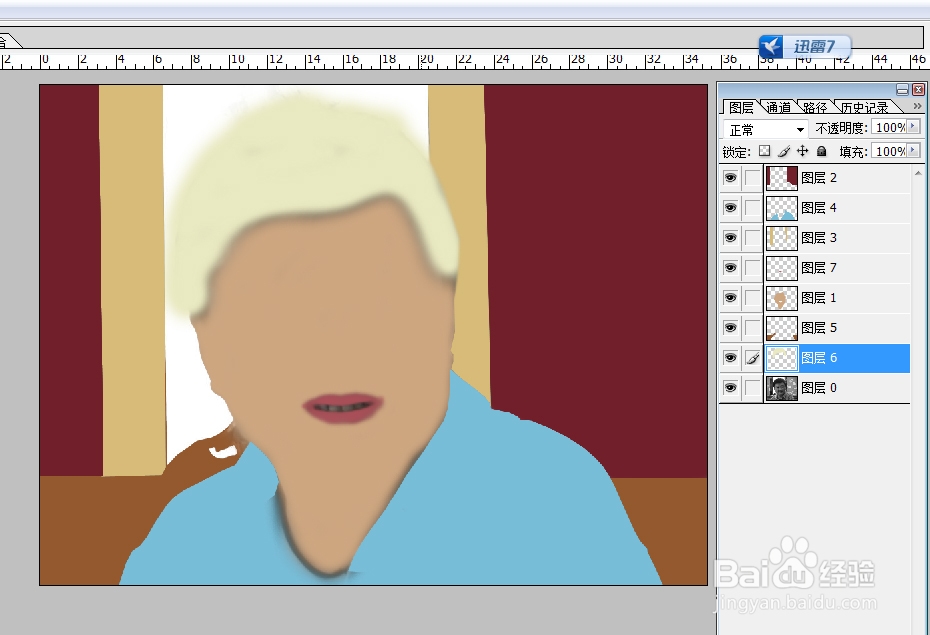Viewport: 930px width, 635px height.
Task: Select the layer named 图层 4
Action: point(818,208)
